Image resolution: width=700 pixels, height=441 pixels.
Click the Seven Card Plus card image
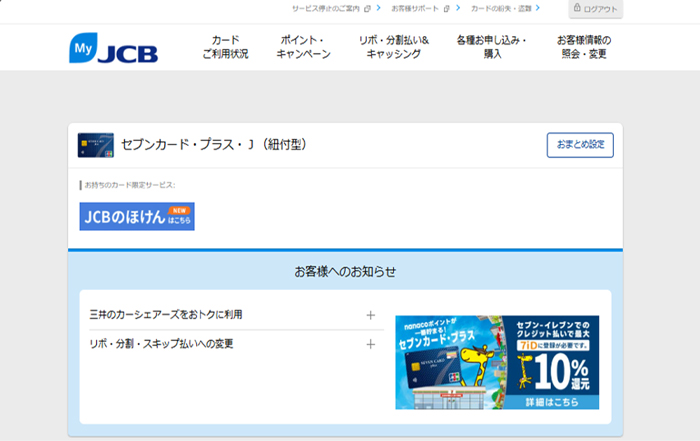[95, 145]
